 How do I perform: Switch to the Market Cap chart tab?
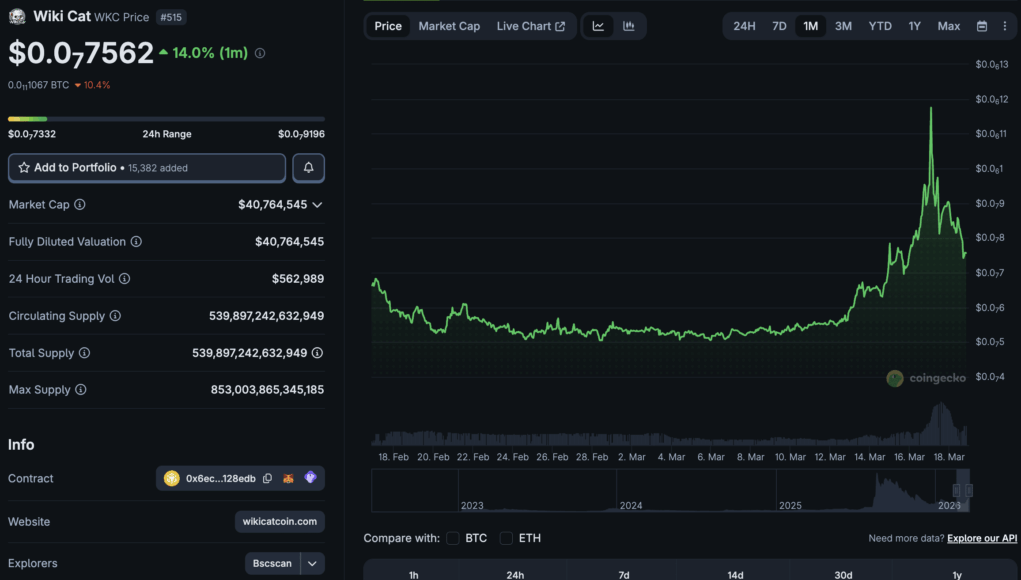pos(449,26)
